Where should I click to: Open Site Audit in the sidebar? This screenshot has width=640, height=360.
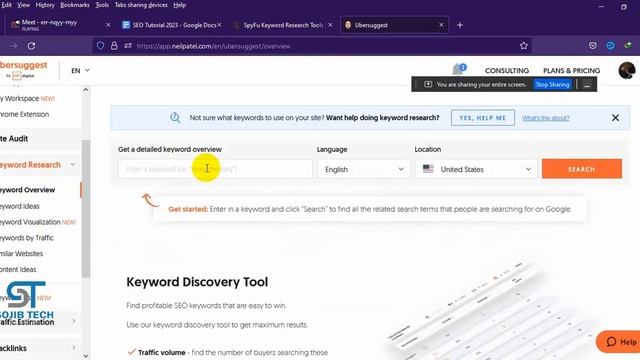[14, 139]
